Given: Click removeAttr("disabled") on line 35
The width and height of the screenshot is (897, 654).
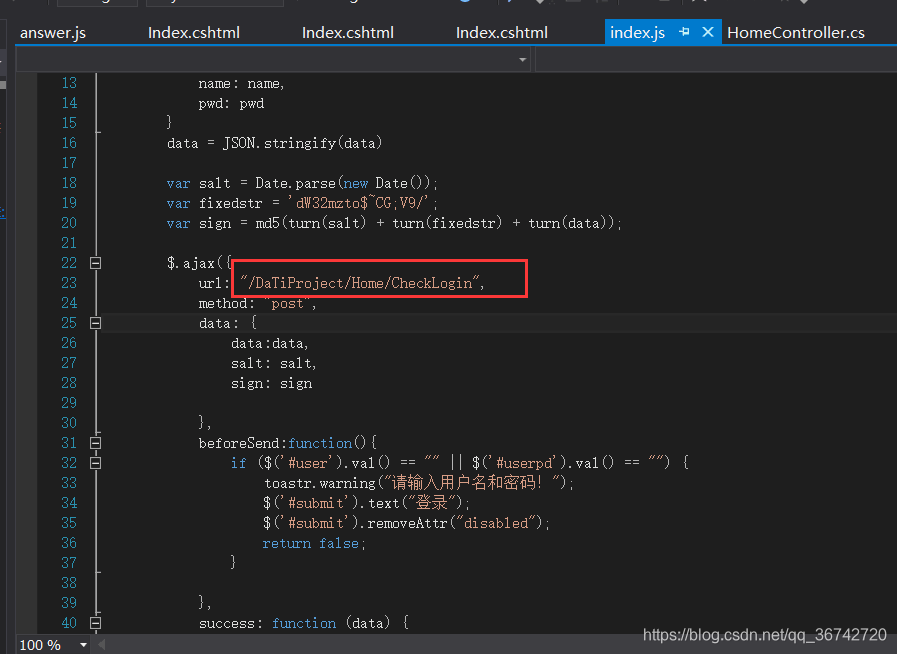Looking at the screenshot, I should pos(455,523).
